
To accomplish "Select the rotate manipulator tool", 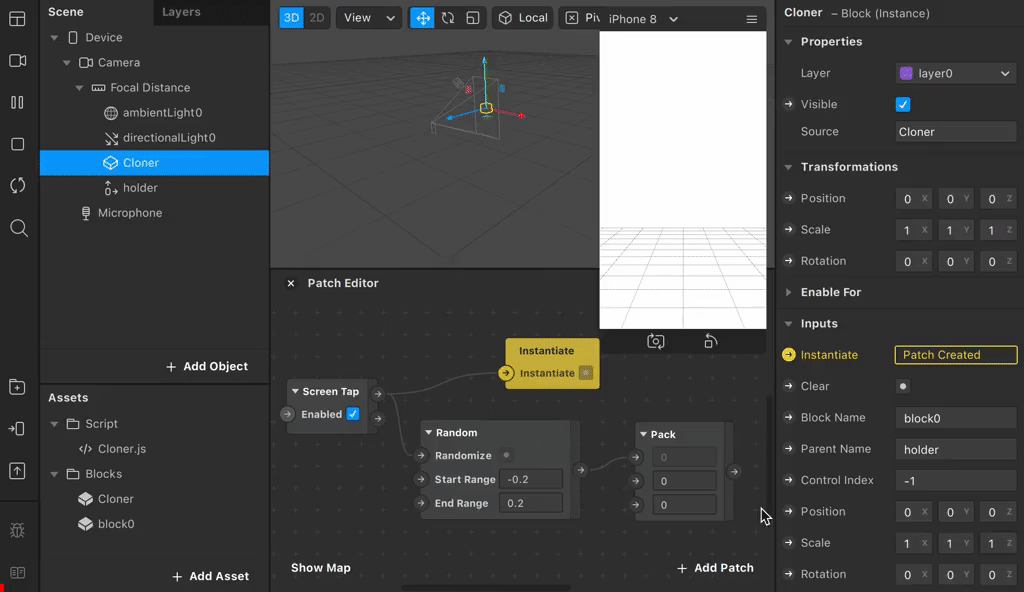I will [x=448, y=18].
